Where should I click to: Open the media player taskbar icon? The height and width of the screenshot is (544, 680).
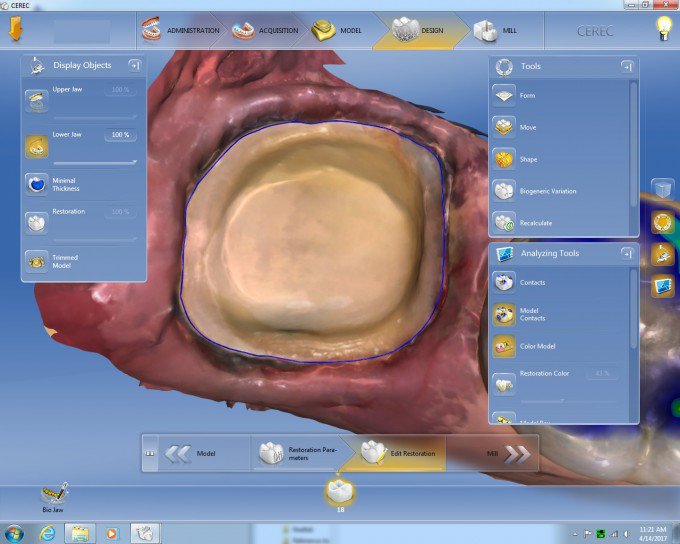(112, 533)
